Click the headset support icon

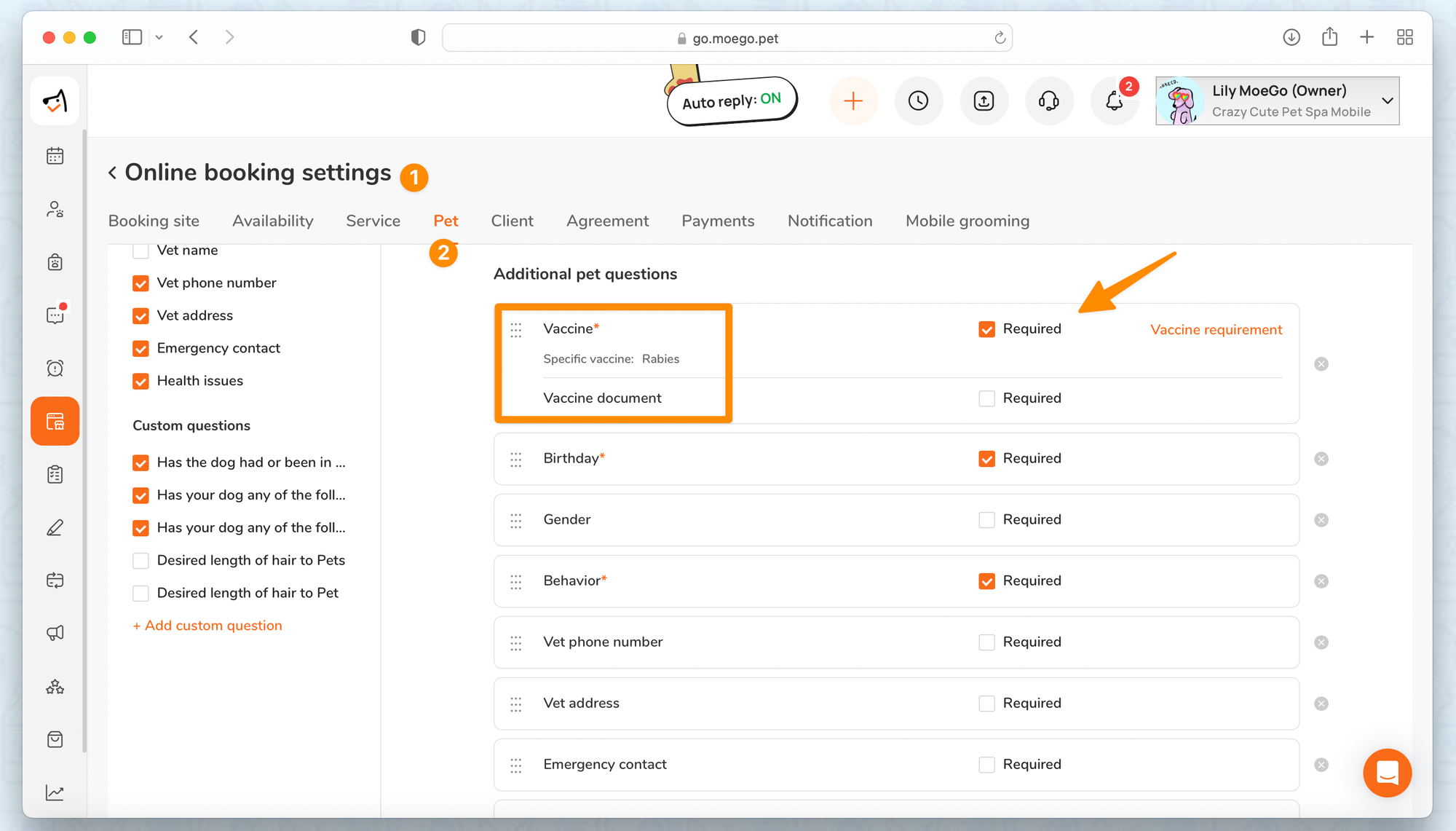1048,101
